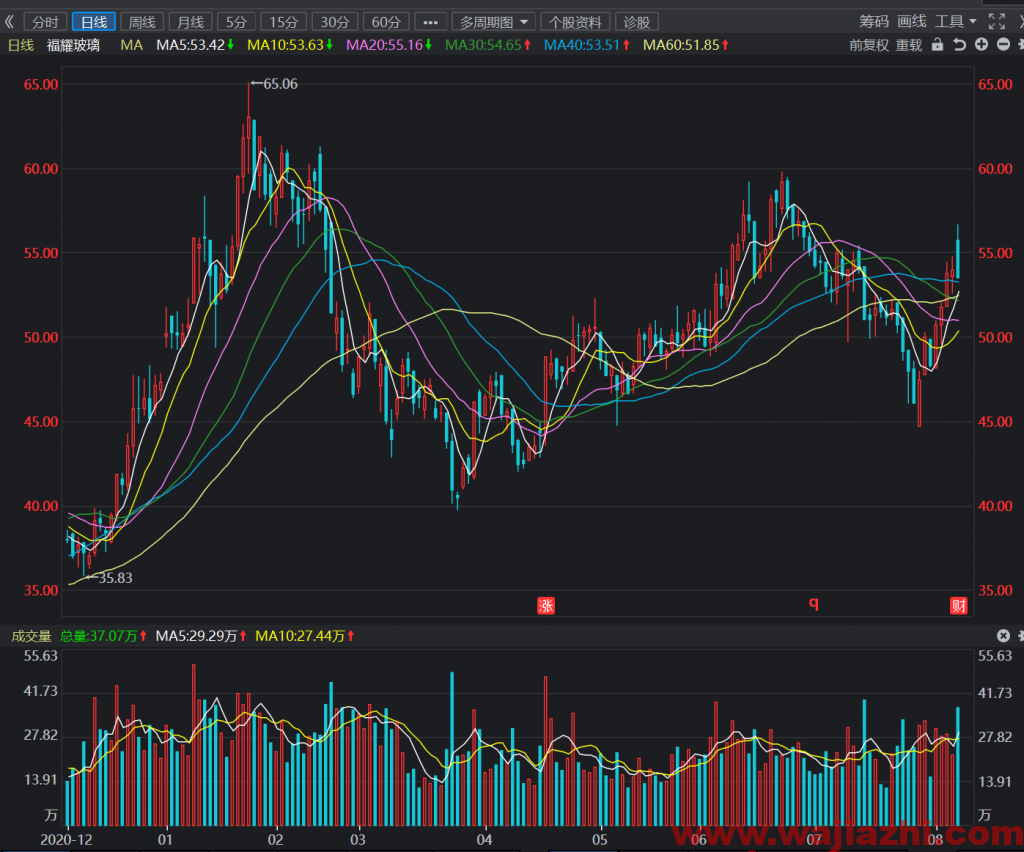The height and width of the screenshot is (852, 1024).
Task: Click the red 财 marker on the chart
Action: pyautogui.click(x=958, y=606)
